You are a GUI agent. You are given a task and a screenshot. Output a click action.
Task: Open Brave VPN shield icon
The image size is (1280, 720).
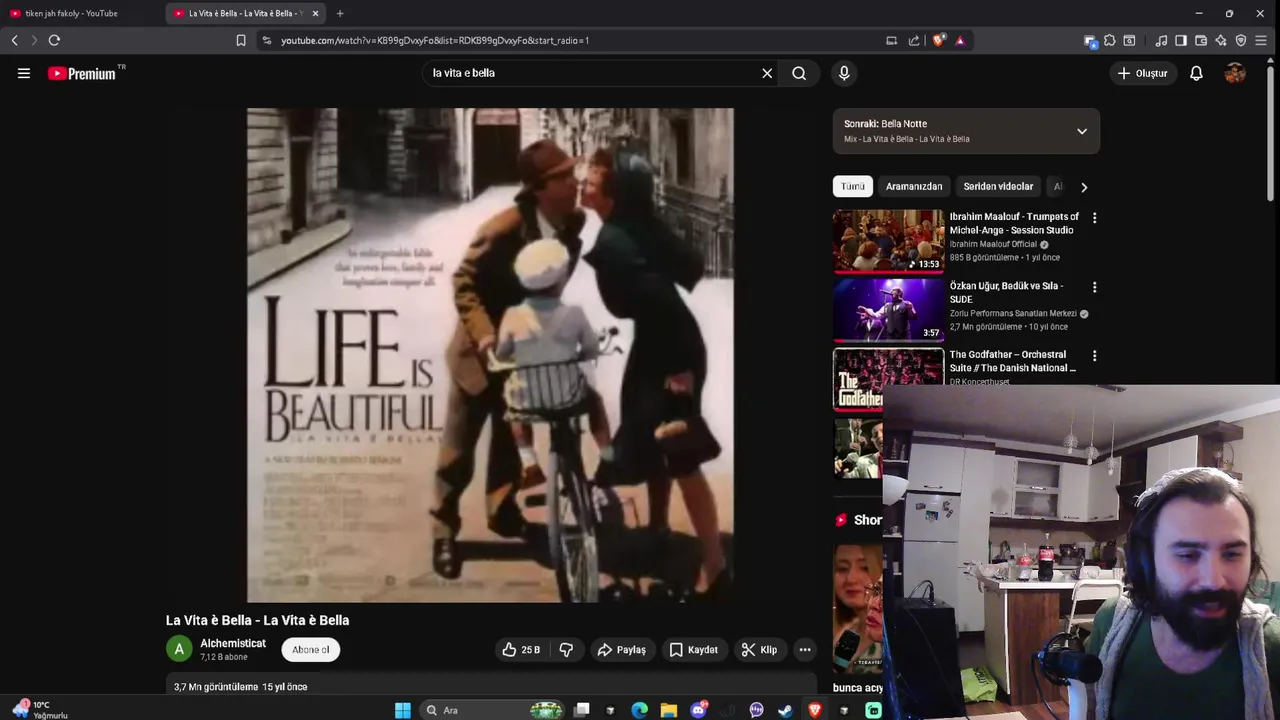tap(1241, 41)
